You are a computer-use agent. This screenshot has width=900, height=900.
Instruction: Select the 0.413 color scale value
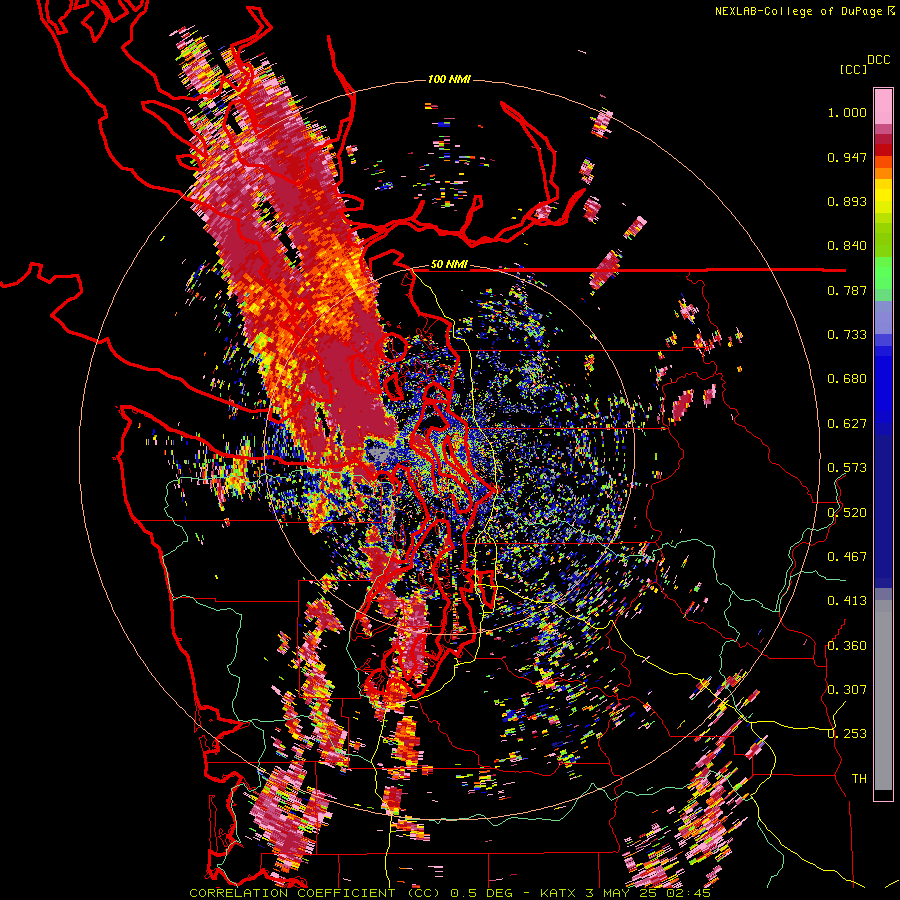pos(847,601)
